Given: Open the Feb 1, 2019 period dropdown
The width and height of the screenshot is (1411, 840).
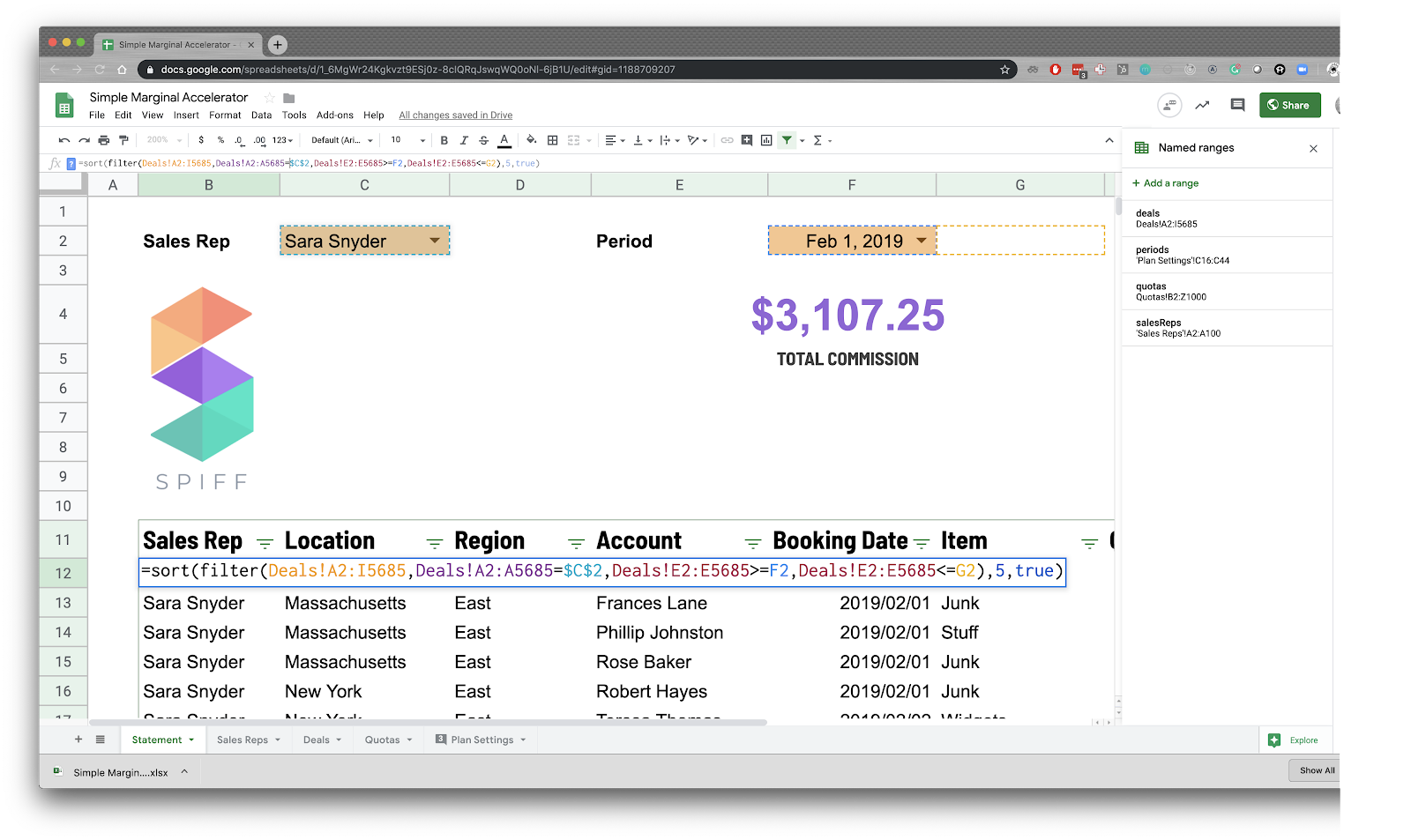Looking at the screenshot, I should click(x=922, y=241).
